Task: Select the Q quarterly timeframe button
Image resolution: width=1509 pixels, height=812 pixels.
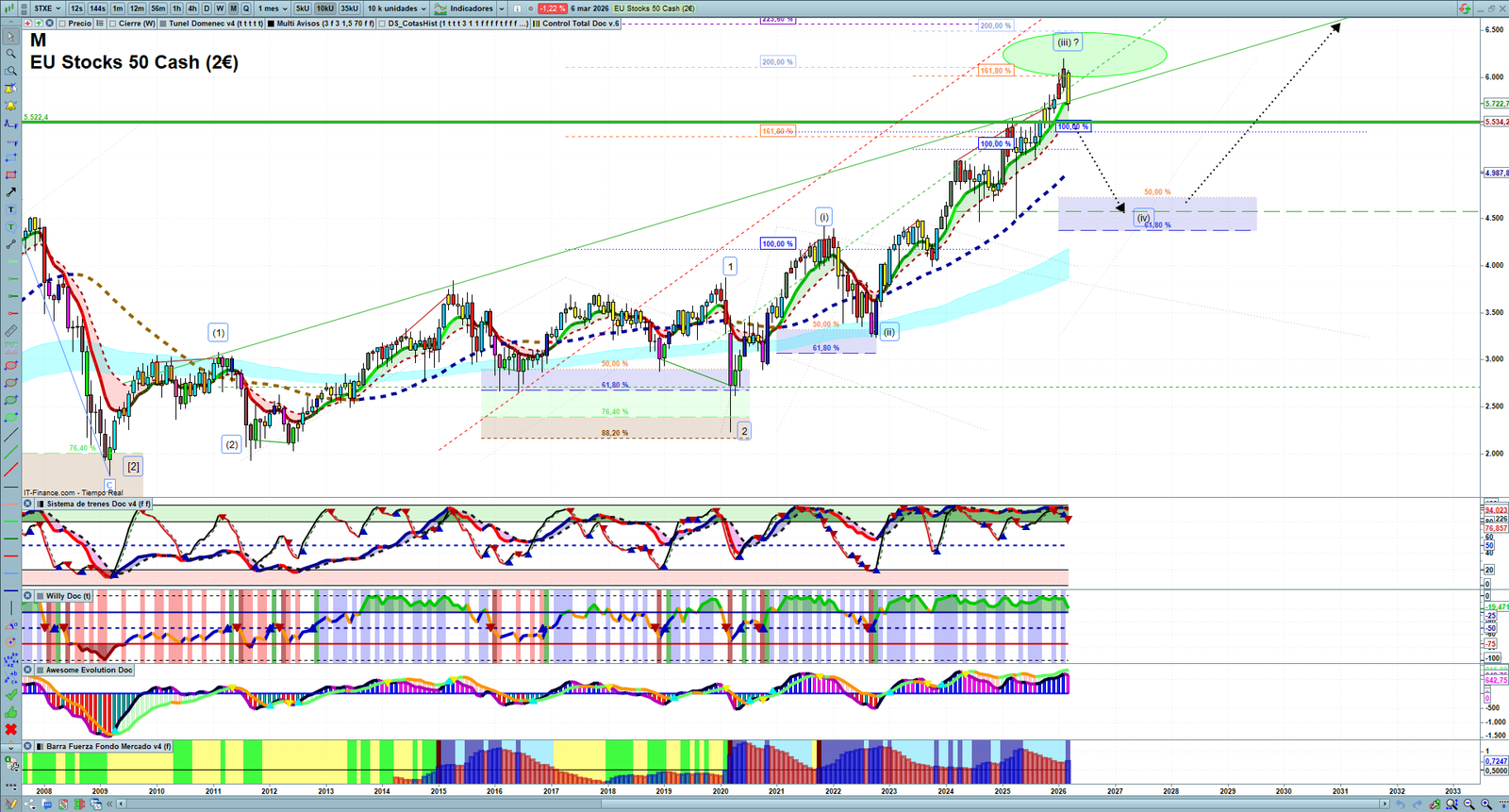Action: [x=246, y=8]
